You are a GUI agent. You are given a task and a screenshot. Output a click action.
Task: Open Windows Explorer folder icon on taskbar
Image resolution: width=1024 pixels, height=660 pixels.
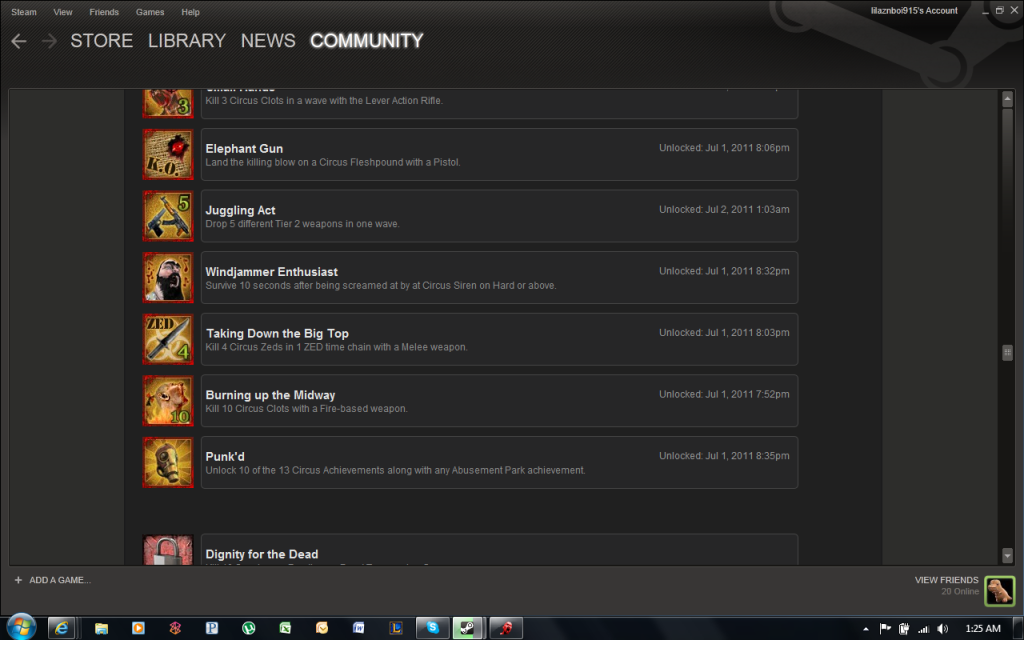[101, 628]
